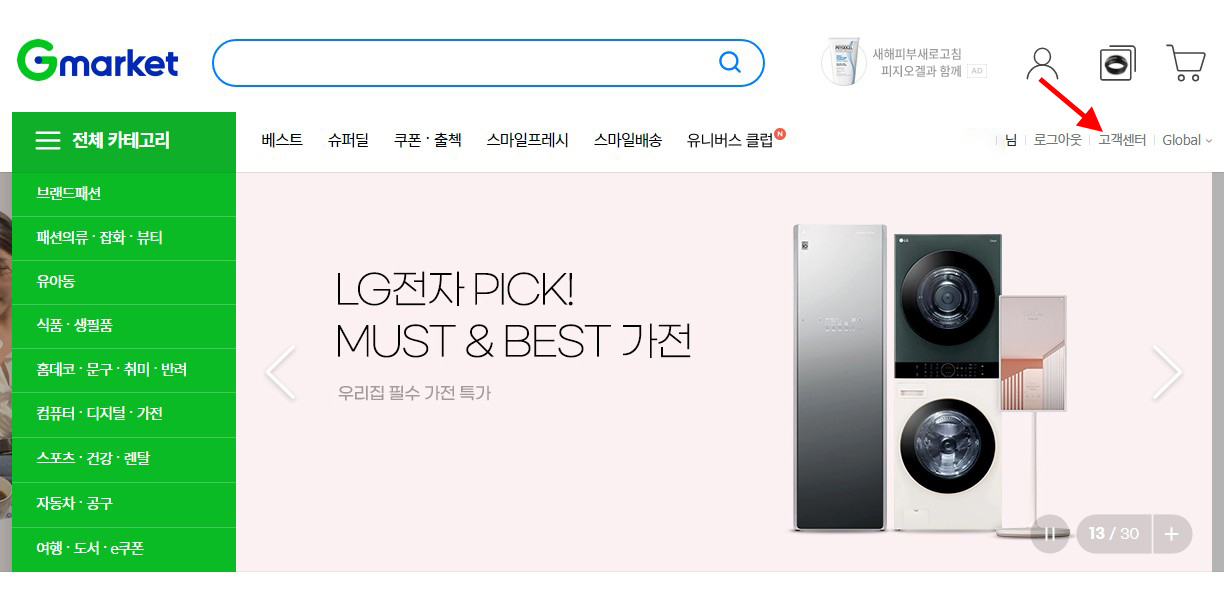Screen dimensions: 1224x603
Task: Show the previous banner slide
Action: [280, 373]
